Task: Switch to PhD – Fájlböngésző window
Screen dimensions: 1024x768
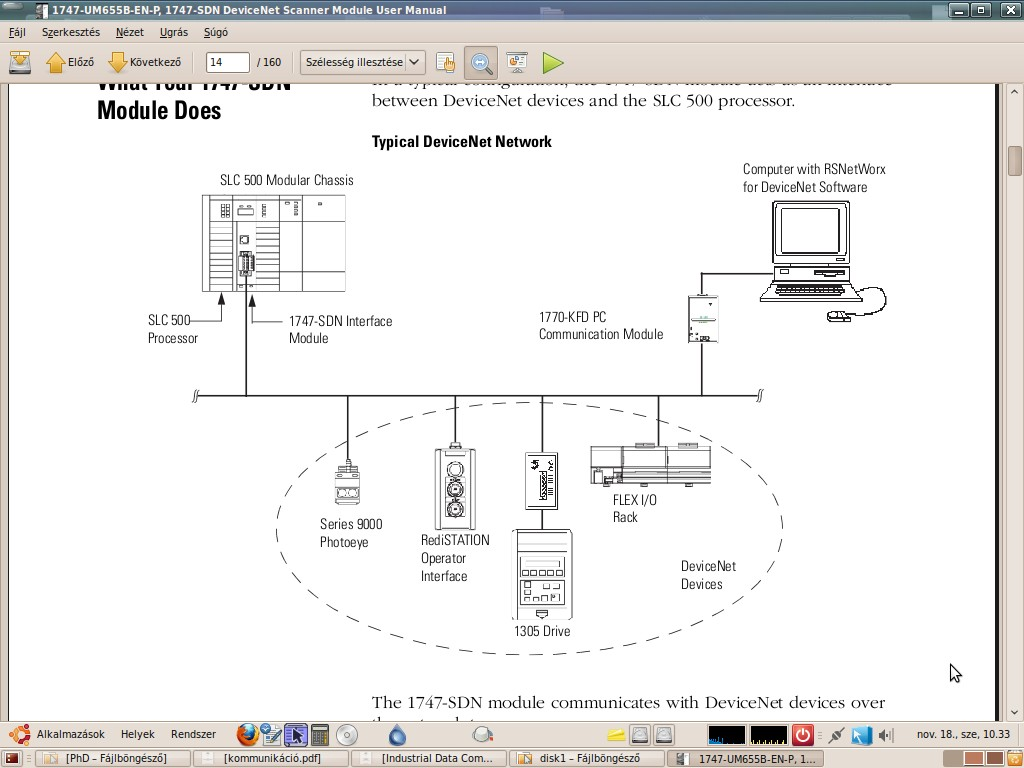Action: (x=112, y=758)
